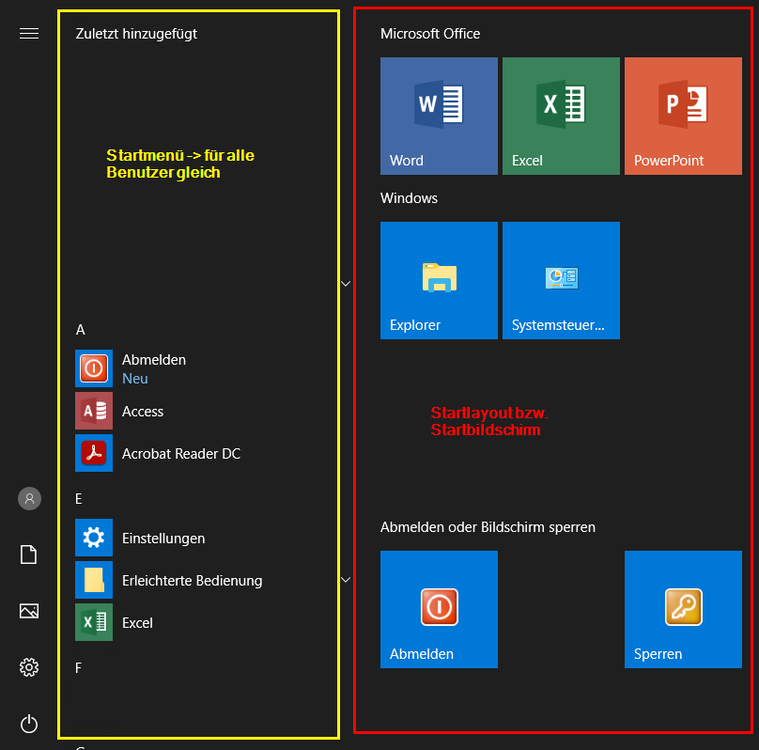Image resolution: width=759 pixels, height=750 pixels.
Task: Open settings gear in left sidebar
Action: [29, 667]
